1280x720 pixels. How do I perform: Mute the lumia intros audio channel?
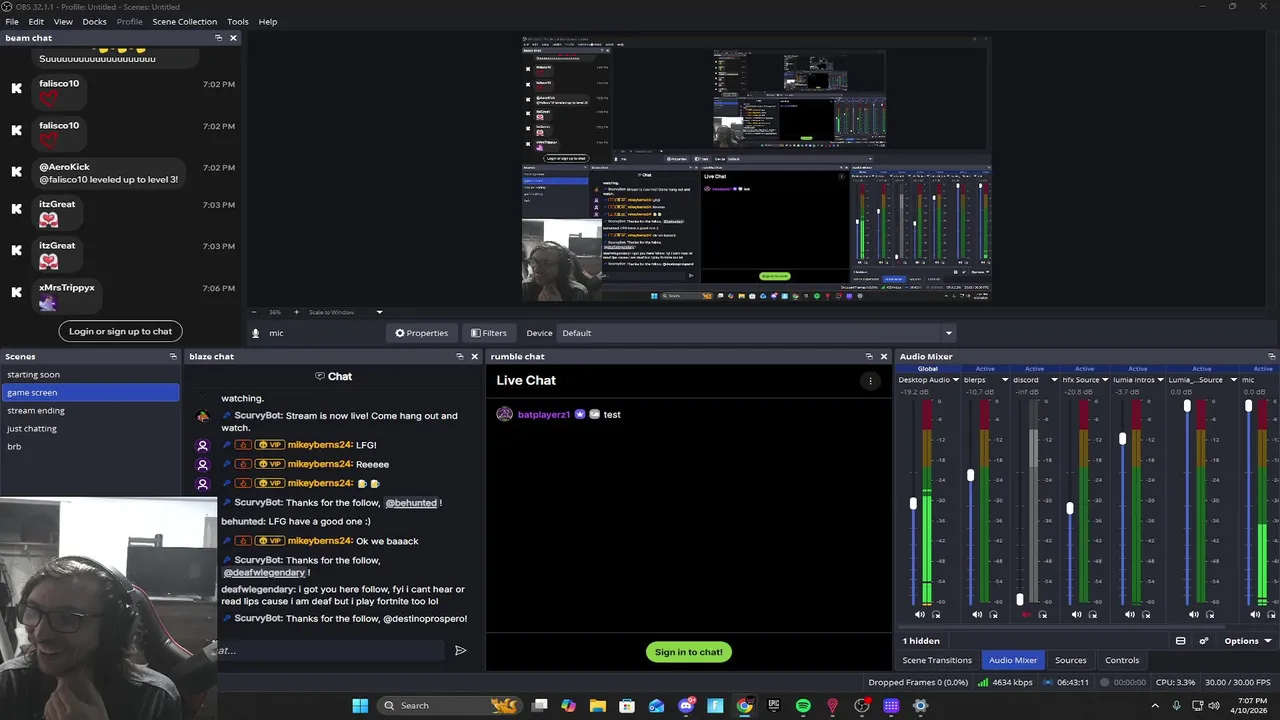(x=1130, y=615)
